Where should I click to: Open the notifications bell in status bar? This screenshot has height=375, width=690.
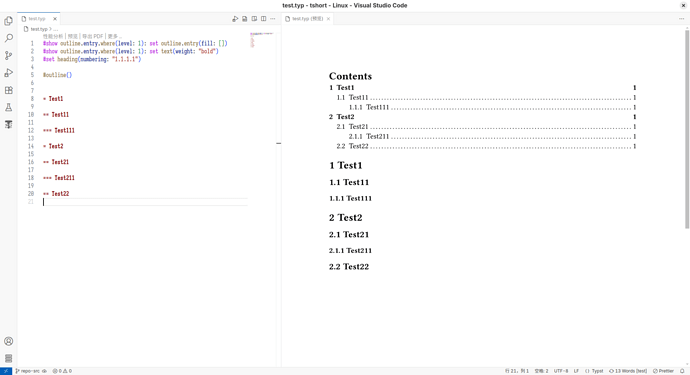682,371
